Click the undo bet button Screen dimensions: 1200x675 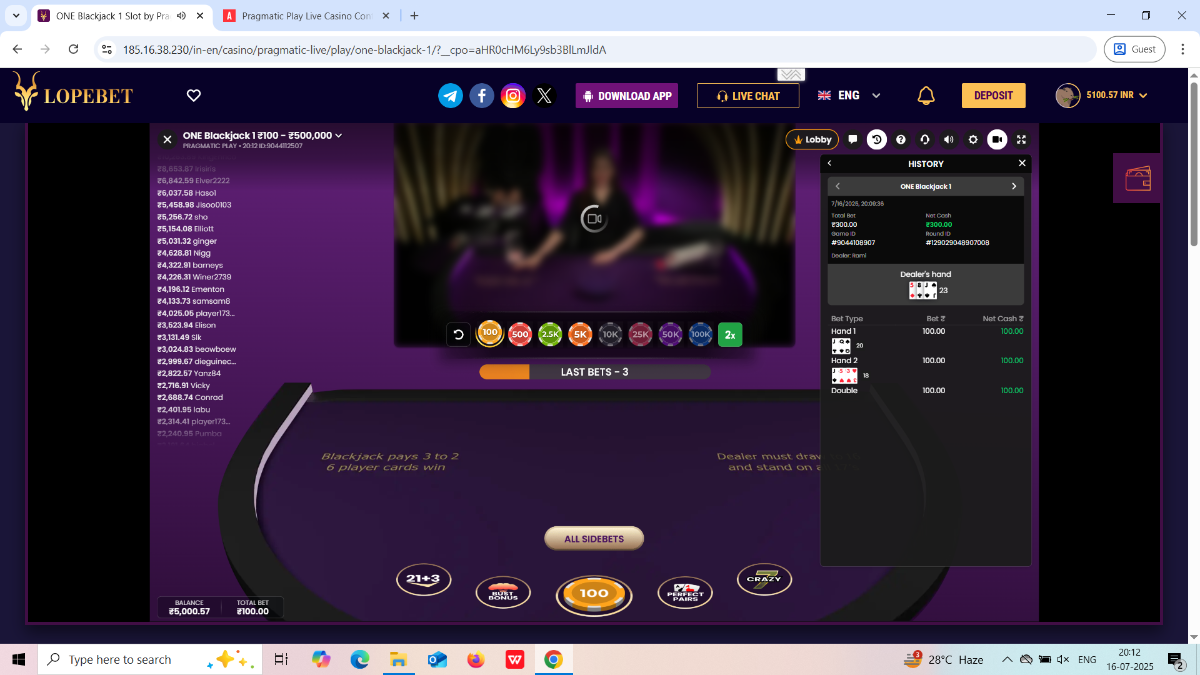click(x=459, y=335)
